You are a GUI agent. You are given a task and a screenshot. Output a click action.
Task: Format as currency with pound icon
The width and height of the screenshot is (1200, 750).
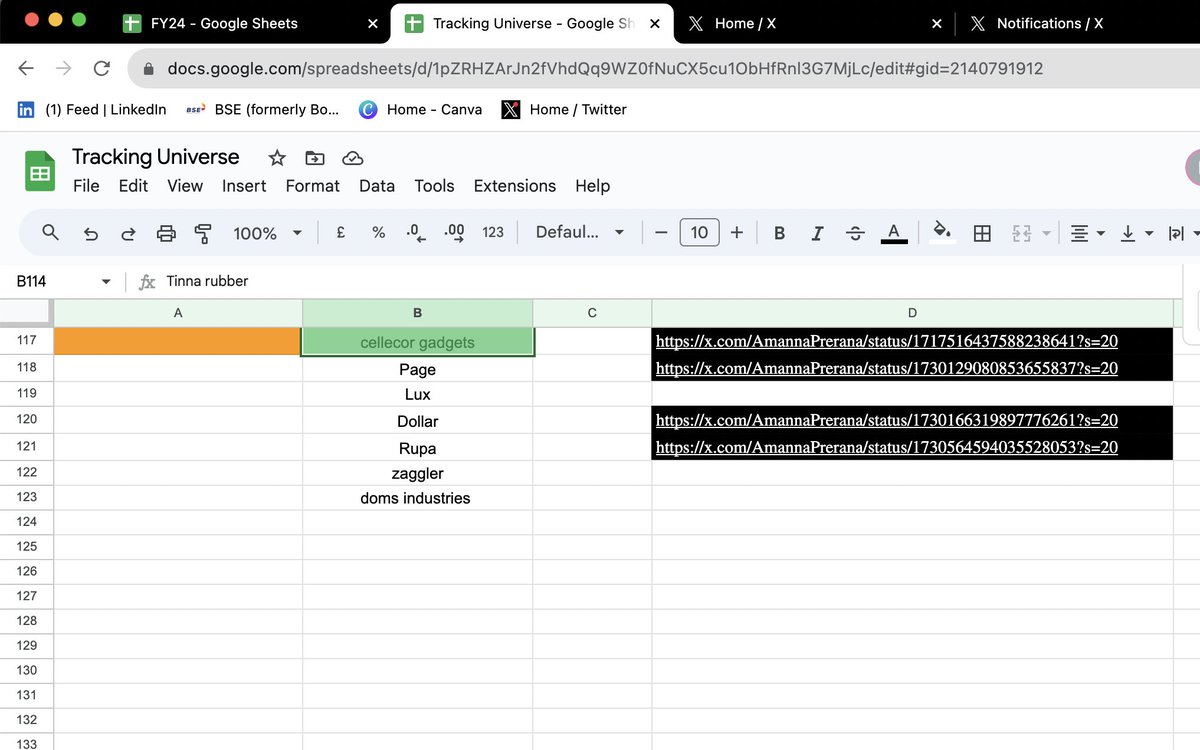click(341, 232)
